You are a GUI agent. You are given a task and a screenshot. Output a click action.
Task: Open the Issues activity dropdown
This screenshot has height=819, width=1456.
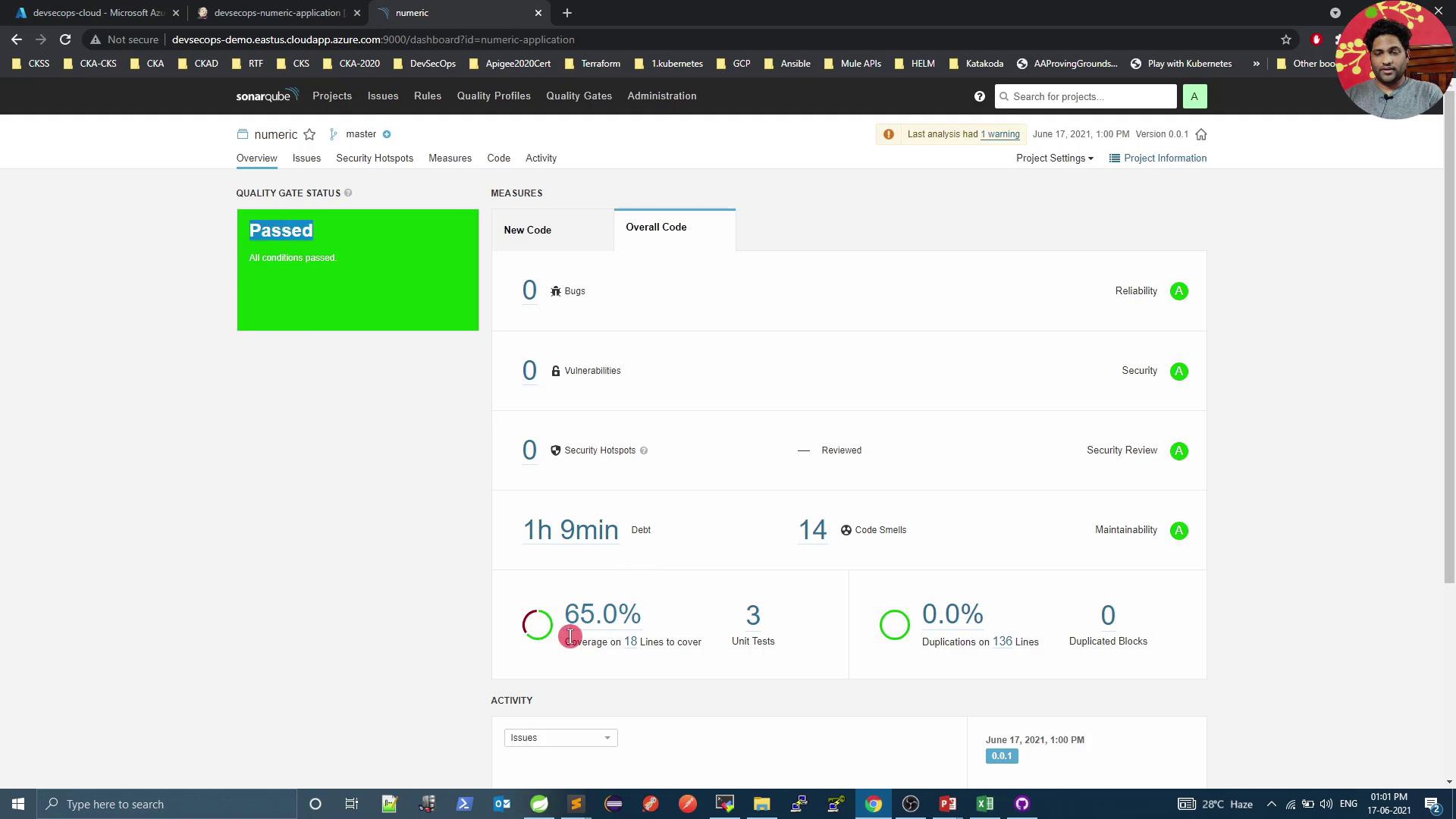[x=560, y=738]
